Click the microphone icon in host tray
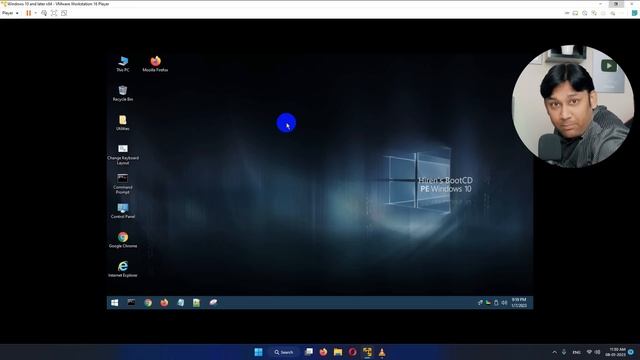This screenshot has width=640, height=360. 564,352
